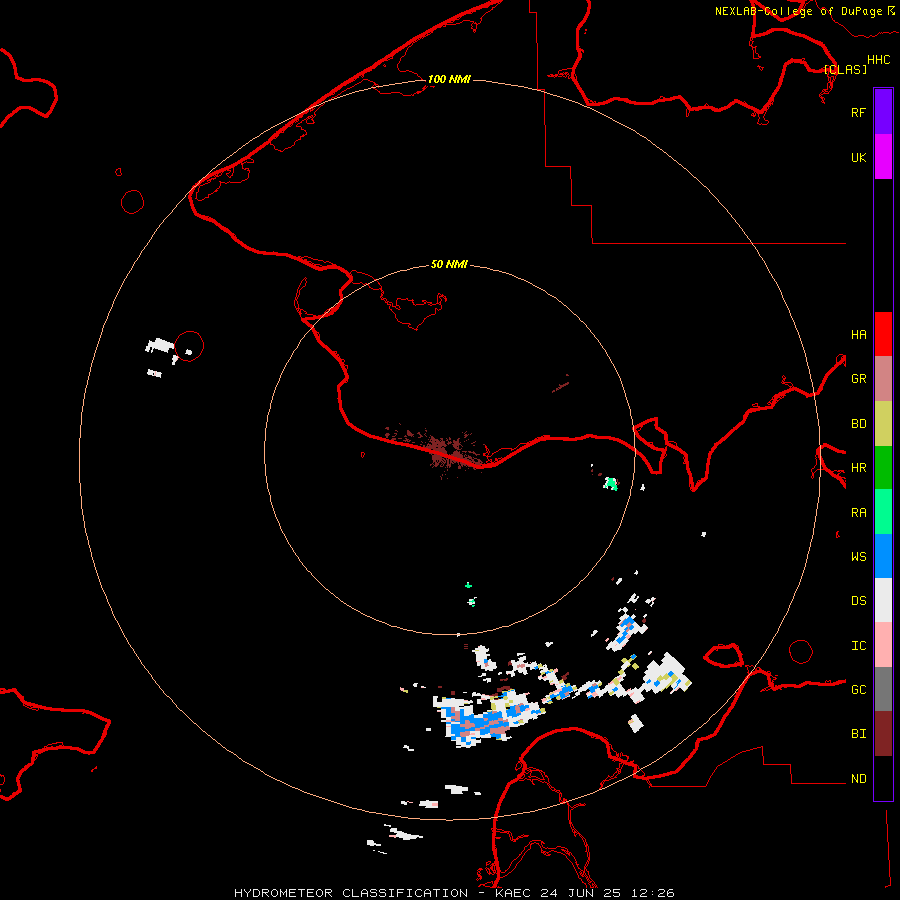Click the RA light green legend swatch

tap(883, 512)
